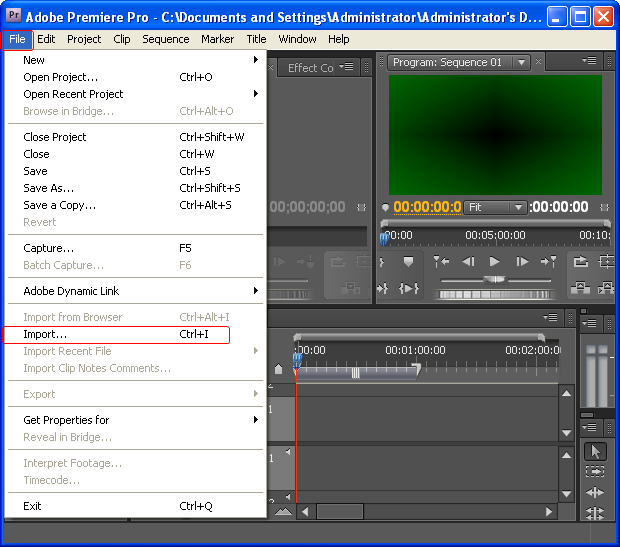Click the Program shuttle slider handle
The image size is (620, 547).
click(494, 280)
